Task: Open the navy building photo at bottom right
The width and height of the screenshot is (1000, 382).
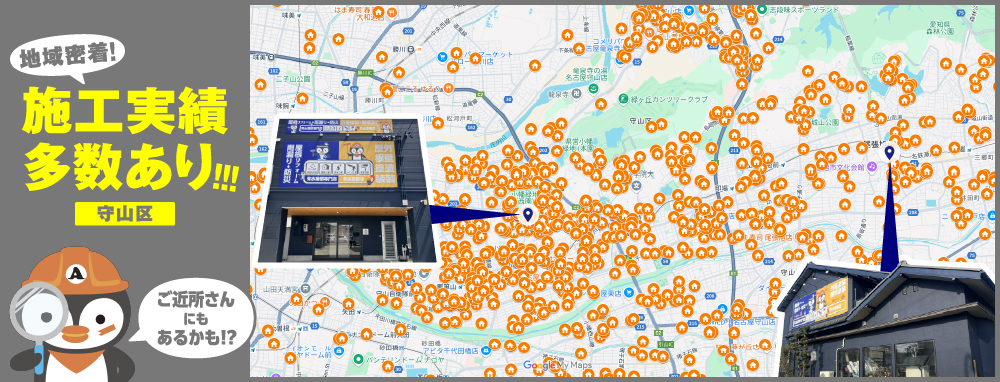Action: 887,319
